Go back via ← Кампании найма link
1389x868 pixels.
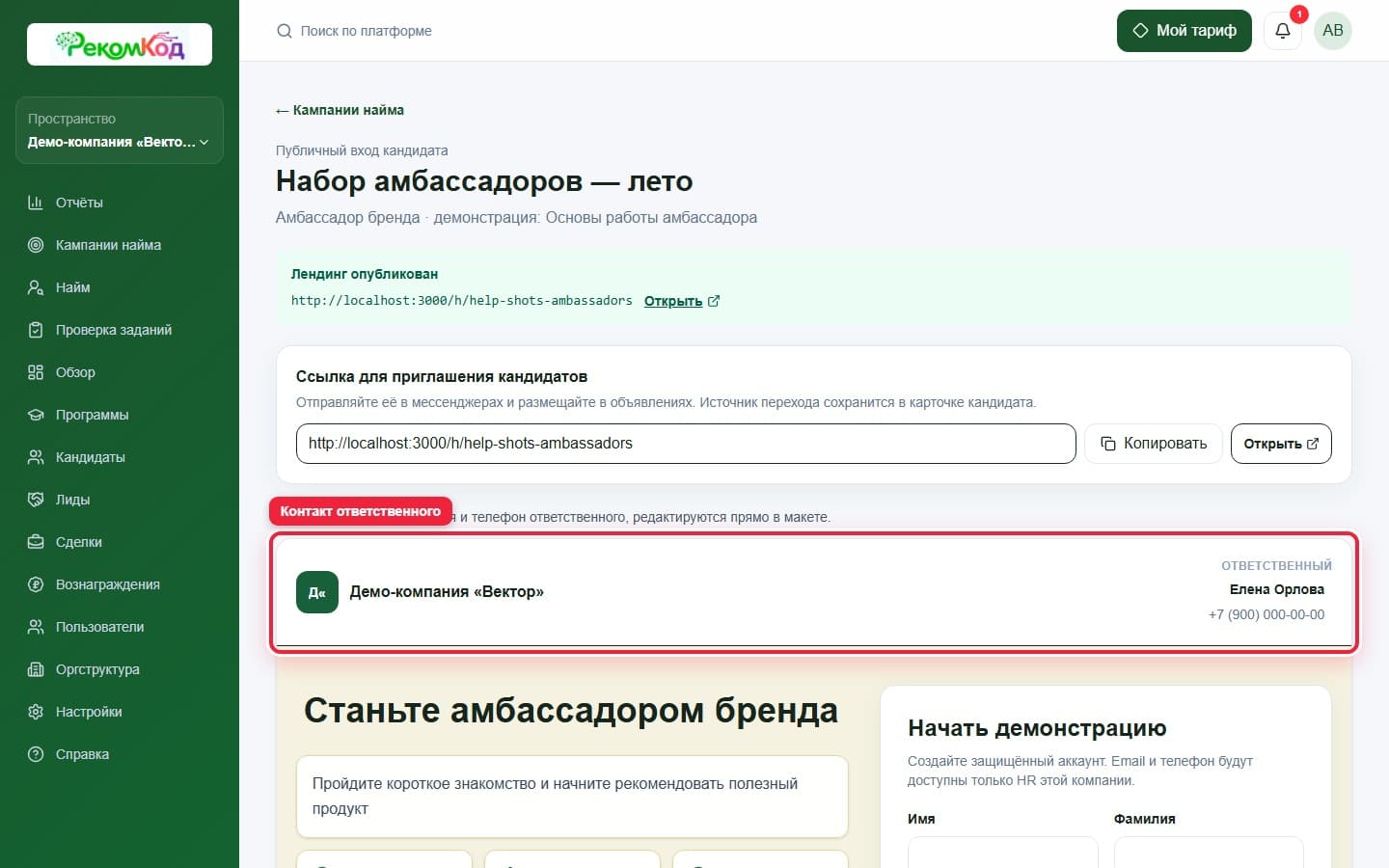pyautogui.click(x=340, y=110)
